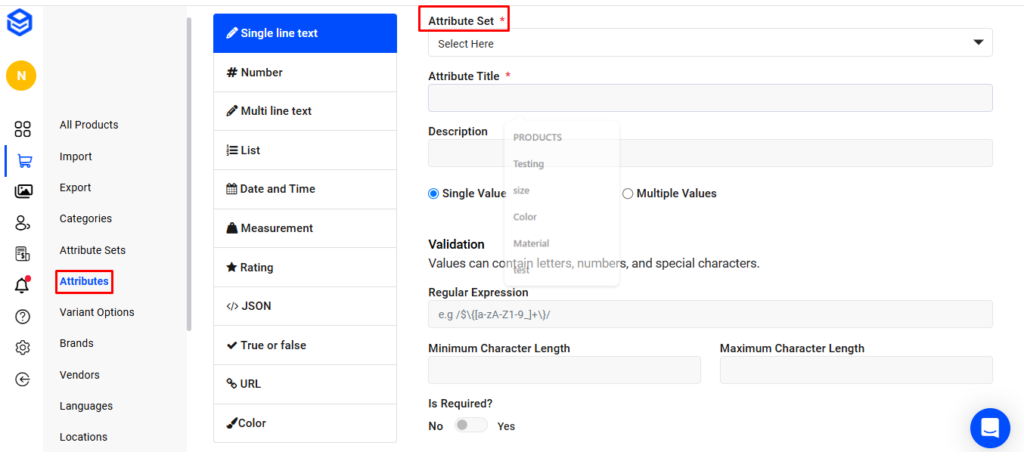Viewport: 1024px width, 452px height.
Task: Click the shopping cart products icon
Action: pos(23,160)
